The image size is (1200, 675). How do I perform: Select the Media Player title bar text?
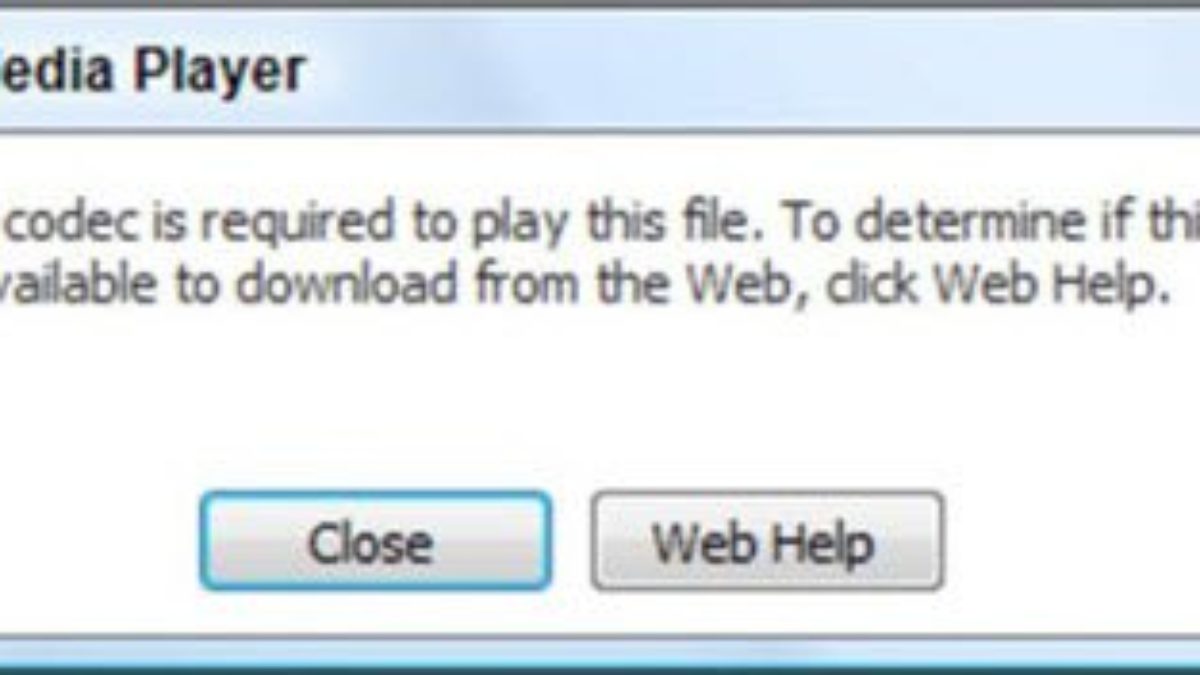coord(152,71)
